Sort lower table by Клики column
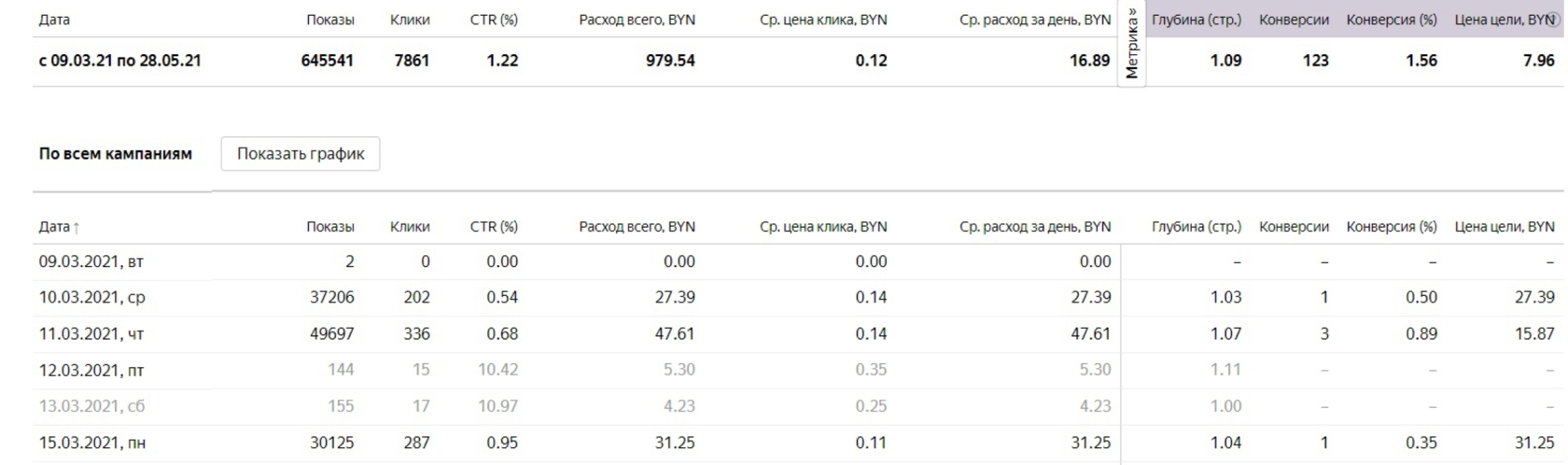 tap(410, 227)
